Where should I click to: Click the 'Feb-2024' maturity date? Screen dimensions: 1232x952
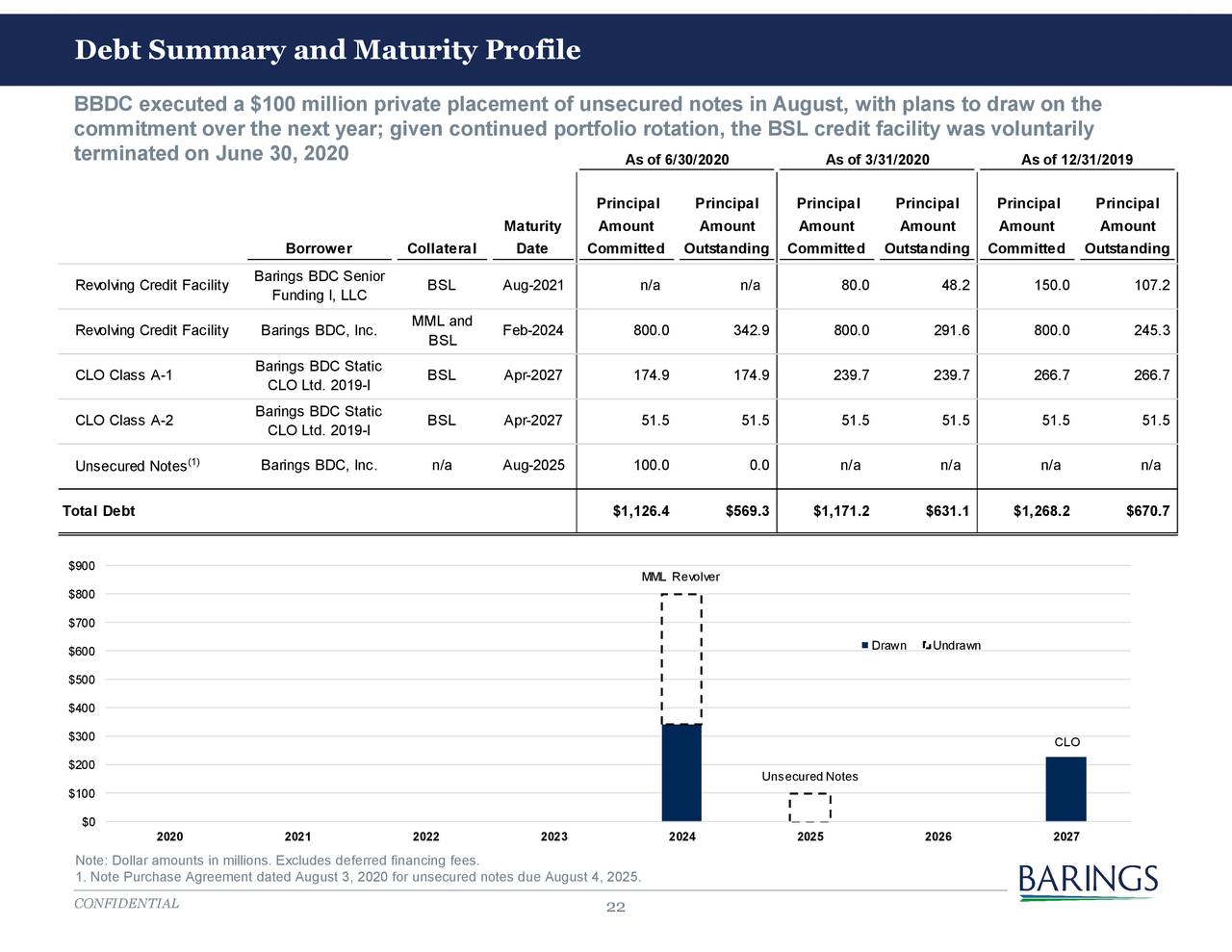coord(533,330)
